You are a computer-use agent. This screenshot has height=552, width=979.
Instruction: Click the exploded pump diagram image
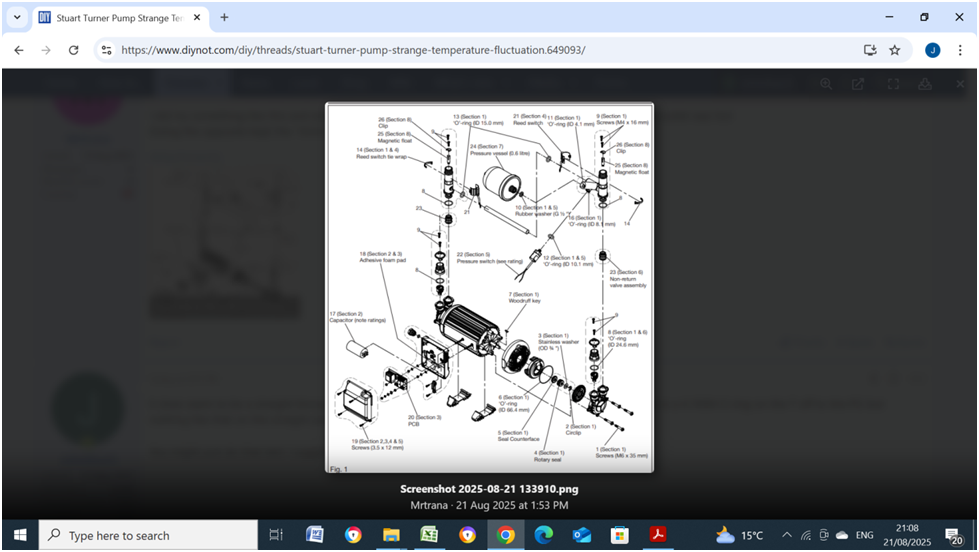click(490, 288)
